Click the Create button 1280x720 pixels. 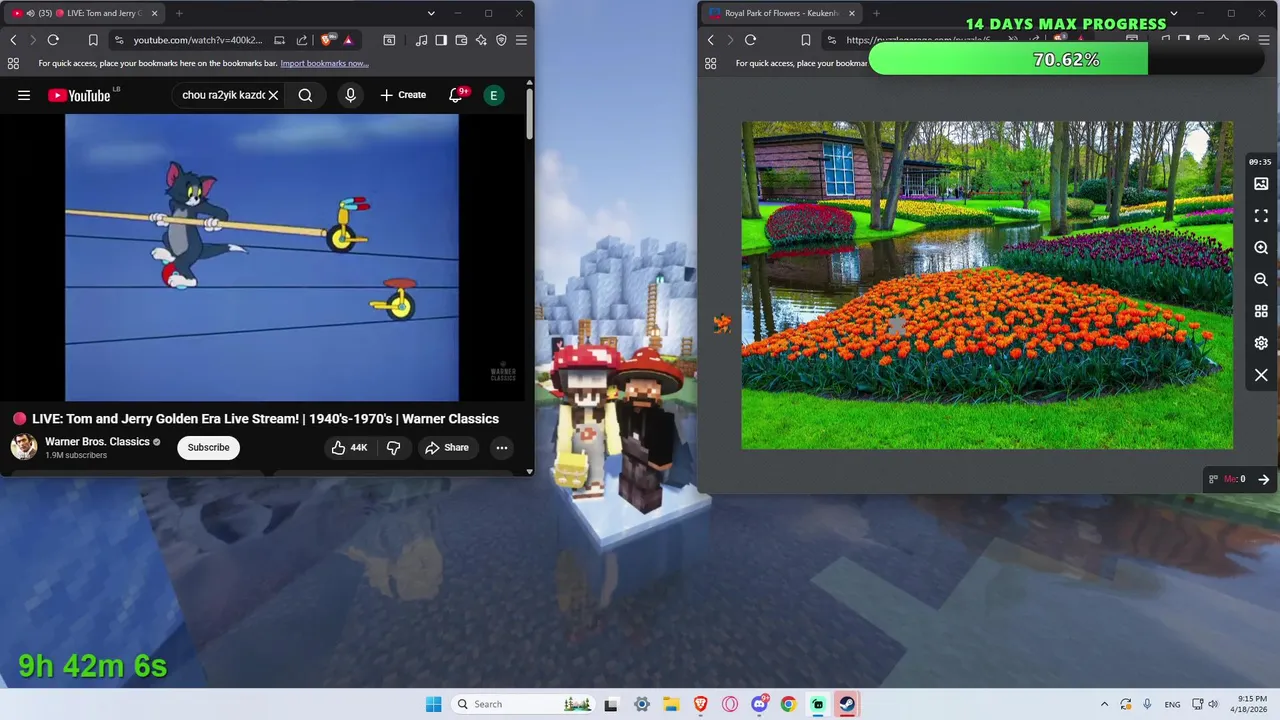pyautogui.click(x=403, y=95)
